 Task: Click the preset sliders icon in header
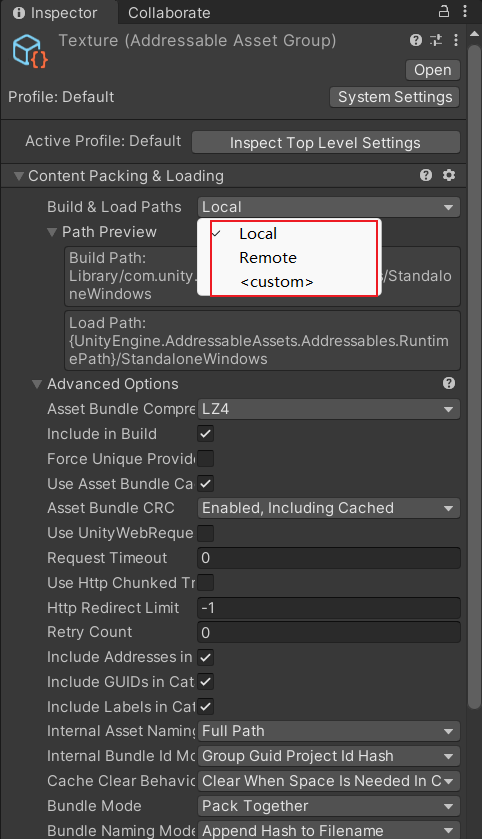tap(436, 40)
